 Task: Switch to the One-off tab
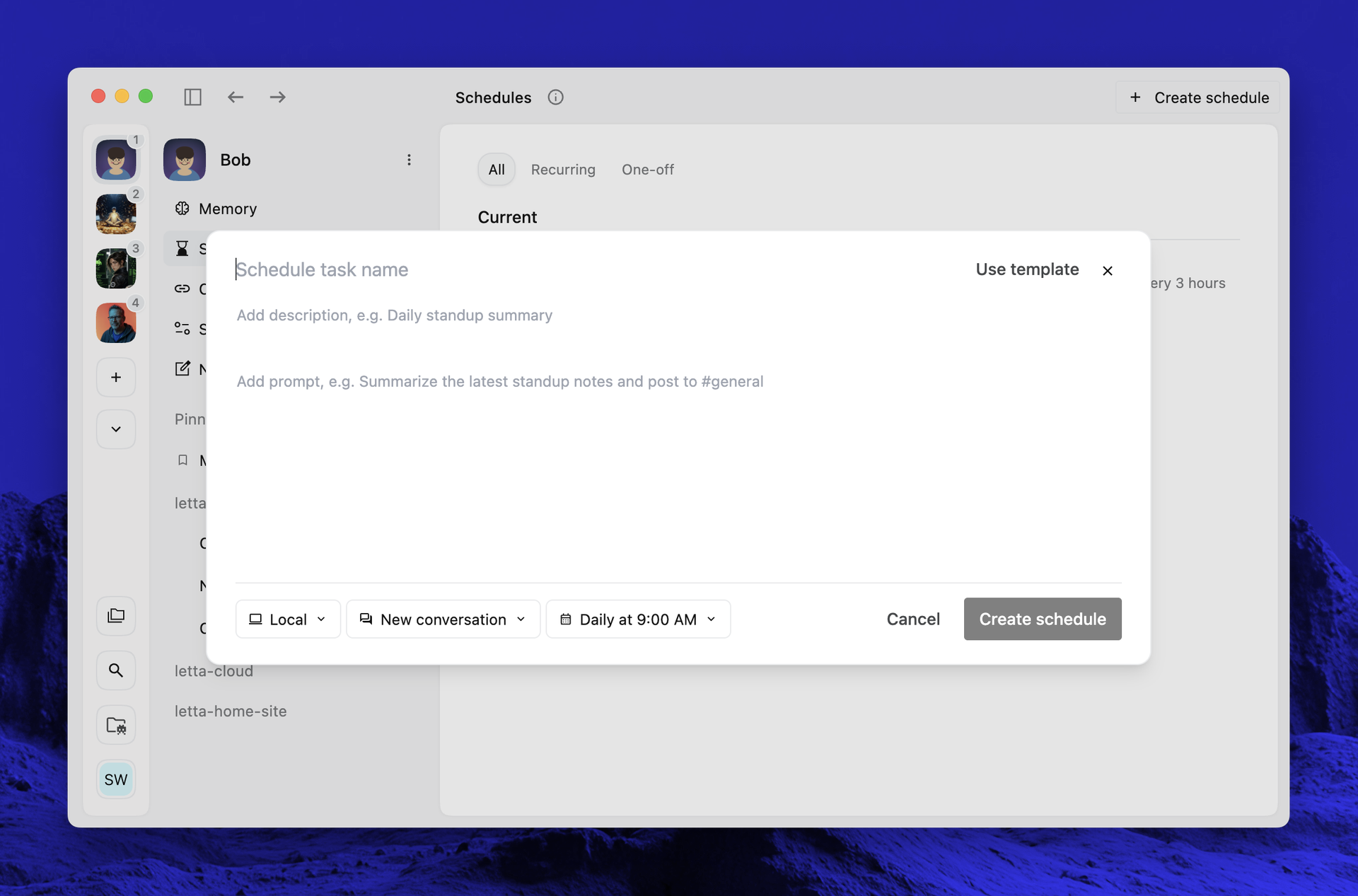tap(648, 170)
